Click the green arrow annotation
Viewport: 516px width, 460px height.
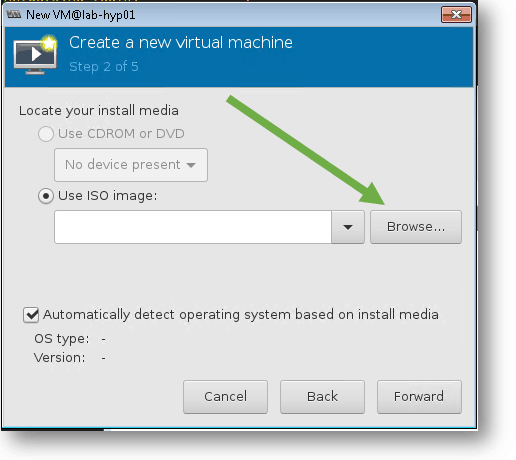coord(306,150)
